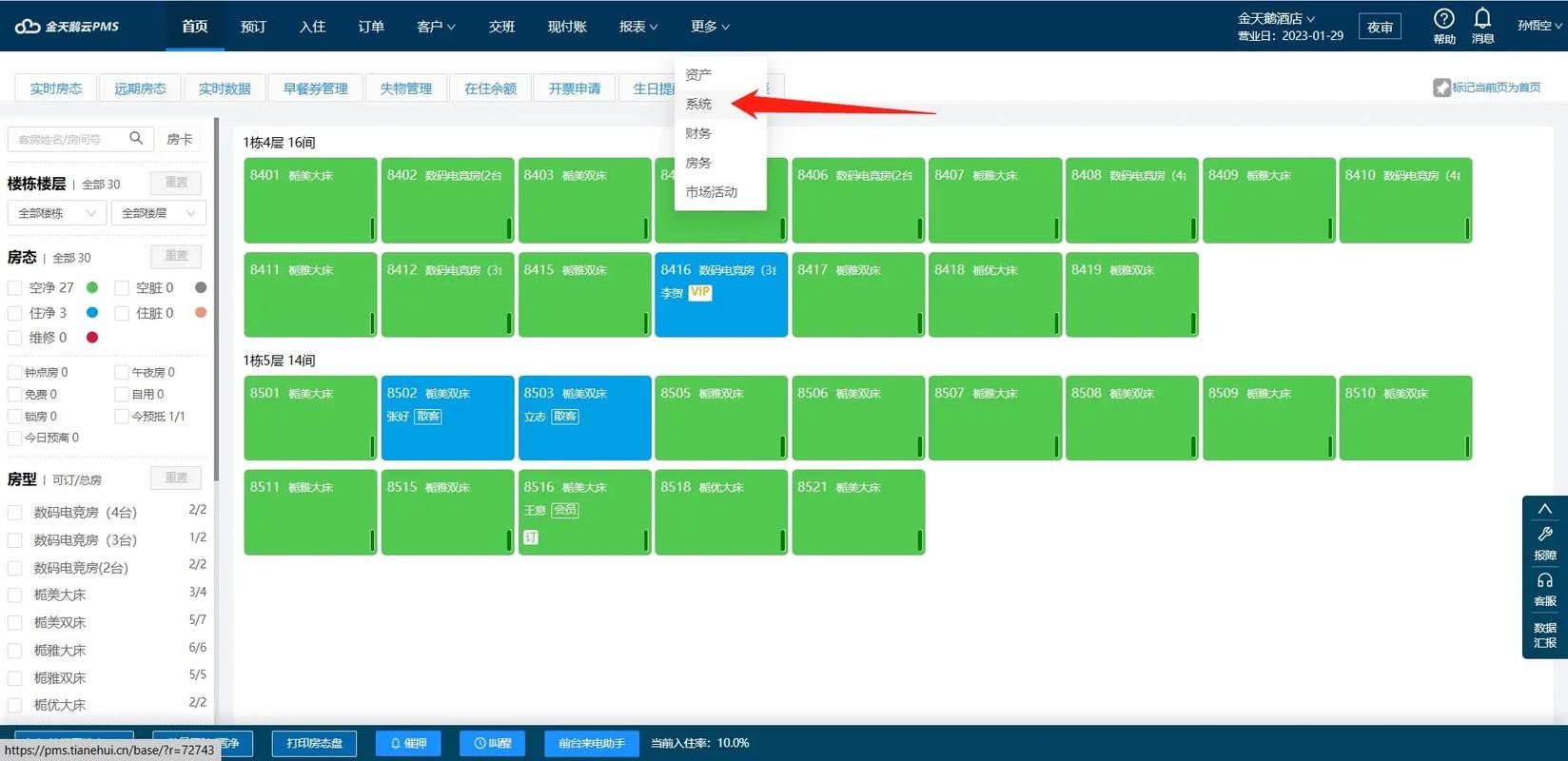The width and height of the screenshot is (1568, 761).
Task: Open room card 8416 occupied by 李贺
Action: [721, 294]
